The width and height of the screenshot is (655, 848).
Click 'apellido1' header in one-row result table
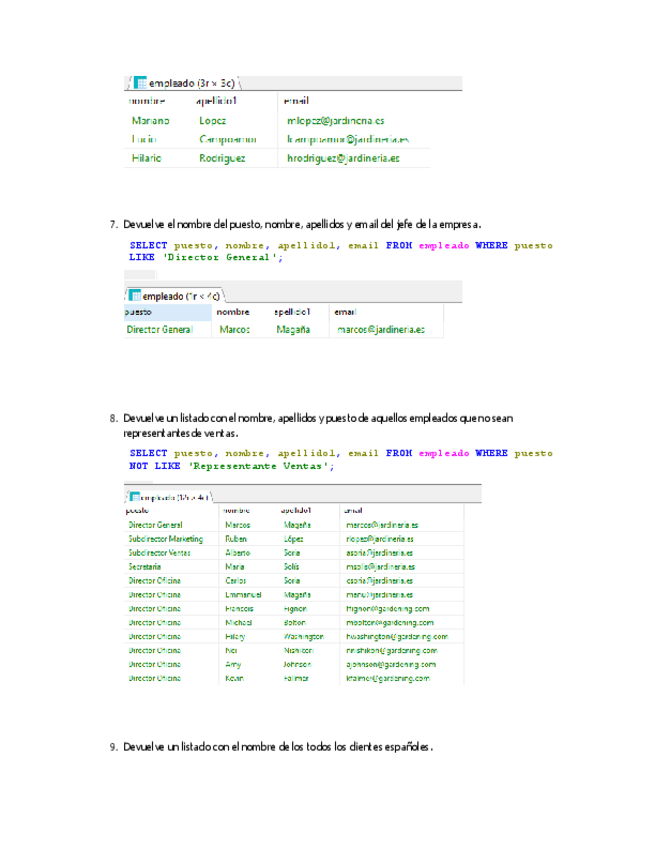(292, 312)
